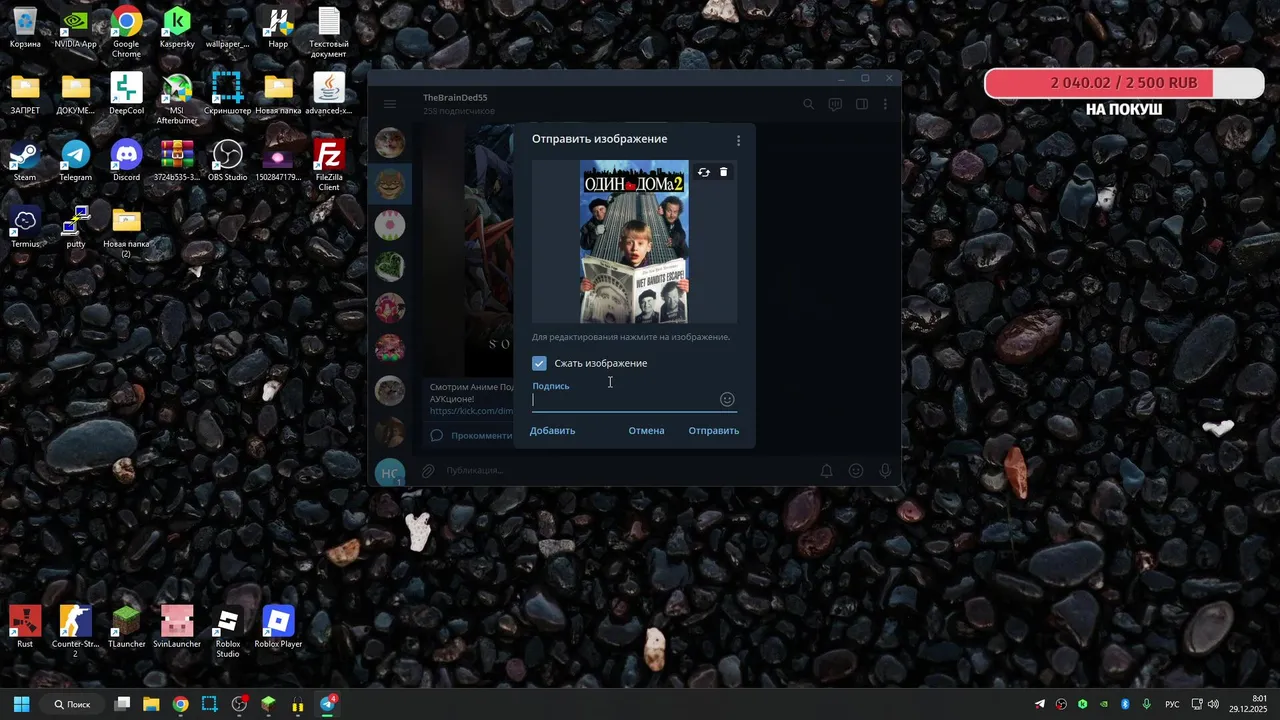Screen dimensions: 1280x720
Task: Select the ЗАПРЕТ folder on desktop
Action: tap(25, 95)
